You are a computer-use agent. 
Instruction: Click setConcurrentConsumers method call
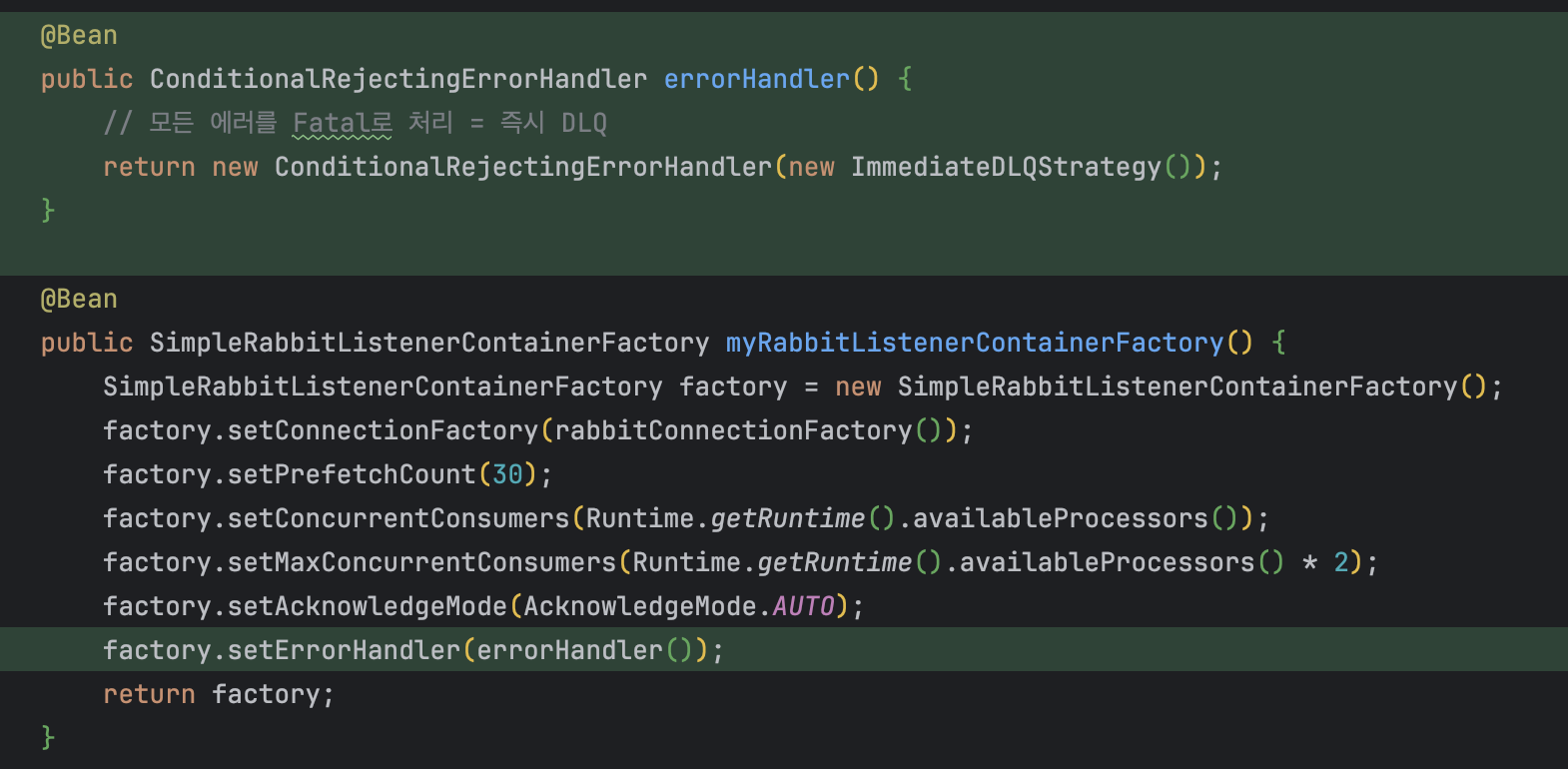397,518
